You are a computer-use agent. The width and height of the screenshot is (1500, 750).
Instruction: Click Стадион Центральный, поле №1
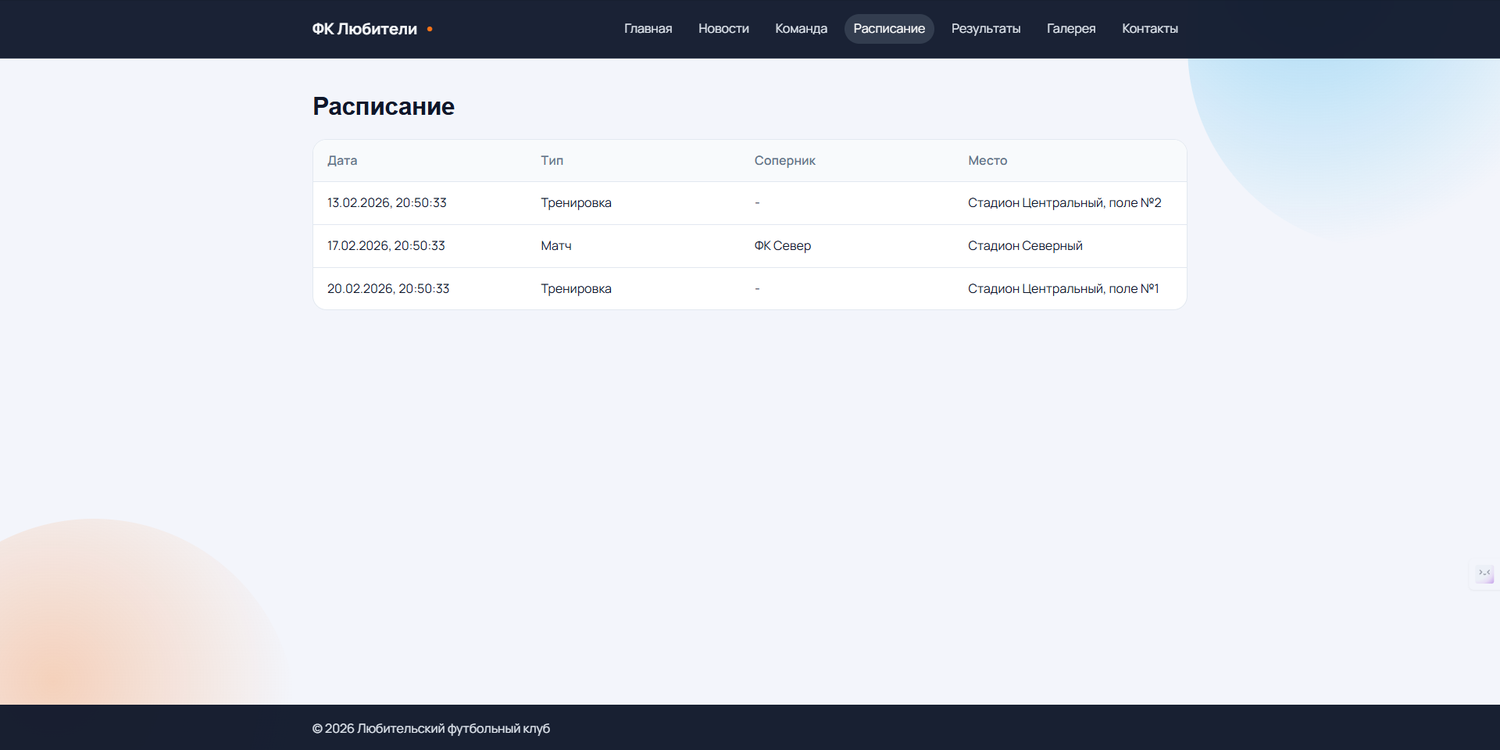point(1064,289)
